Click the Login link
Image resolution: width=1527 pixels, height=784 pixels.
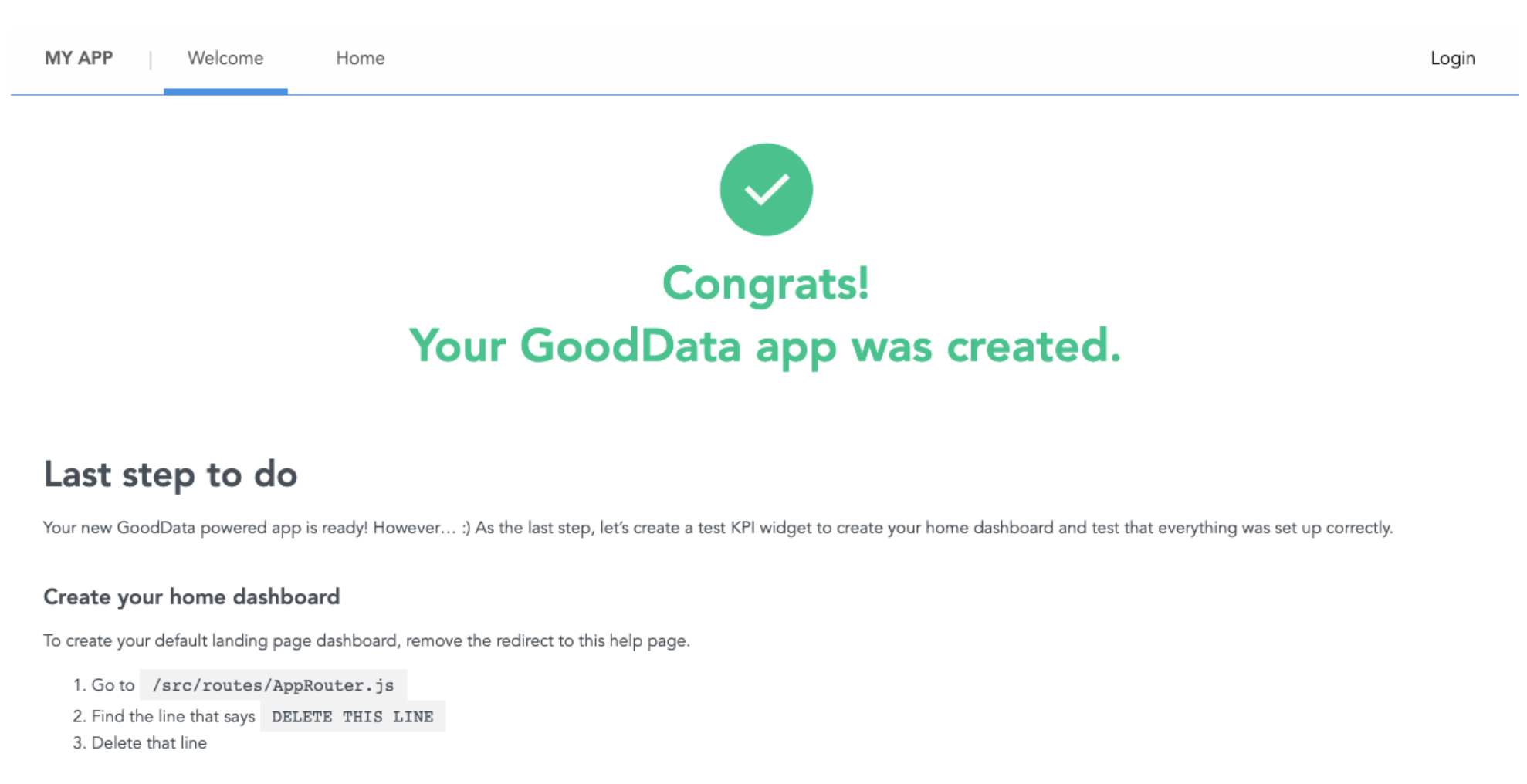[1452, 58]
